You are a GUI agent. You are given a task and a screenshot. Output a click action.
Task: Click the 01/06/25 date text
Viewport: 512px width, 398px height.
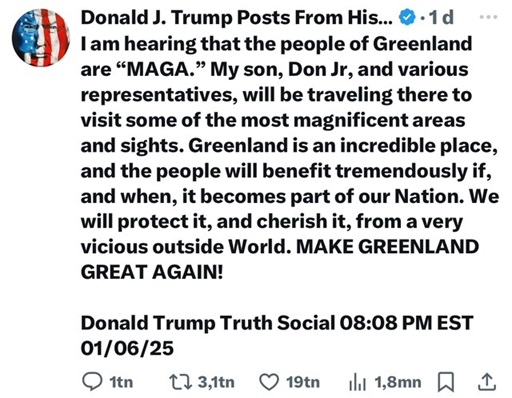point(127,349)
